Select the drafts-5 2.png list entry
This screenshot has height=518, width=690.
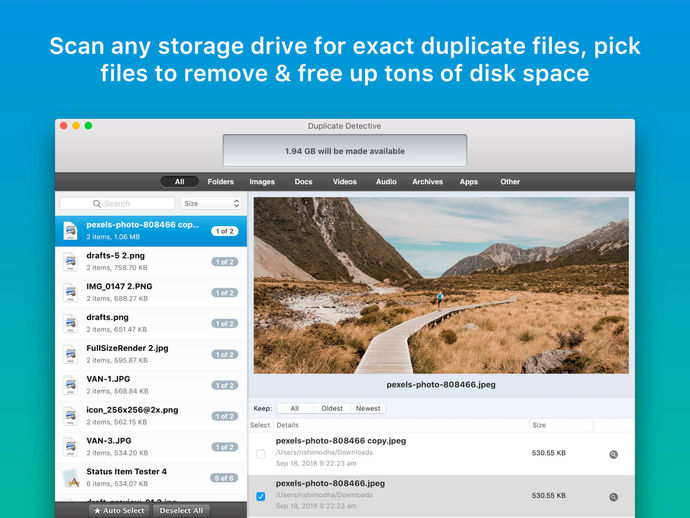(151, 262)
